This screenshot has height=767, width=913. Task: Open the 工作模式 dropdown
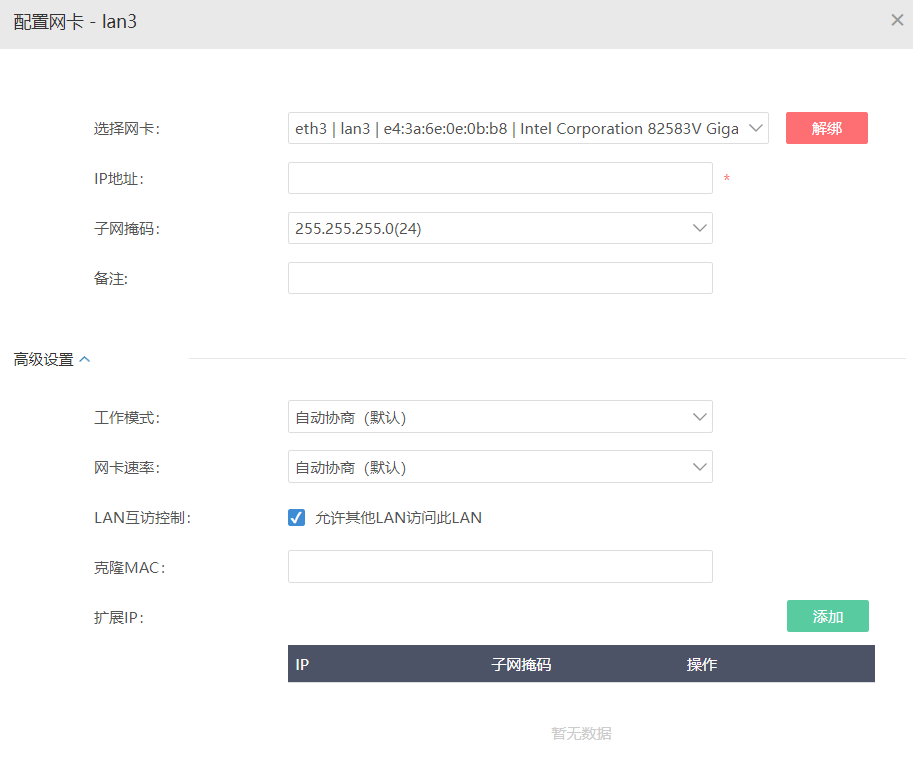coord(500,417)
